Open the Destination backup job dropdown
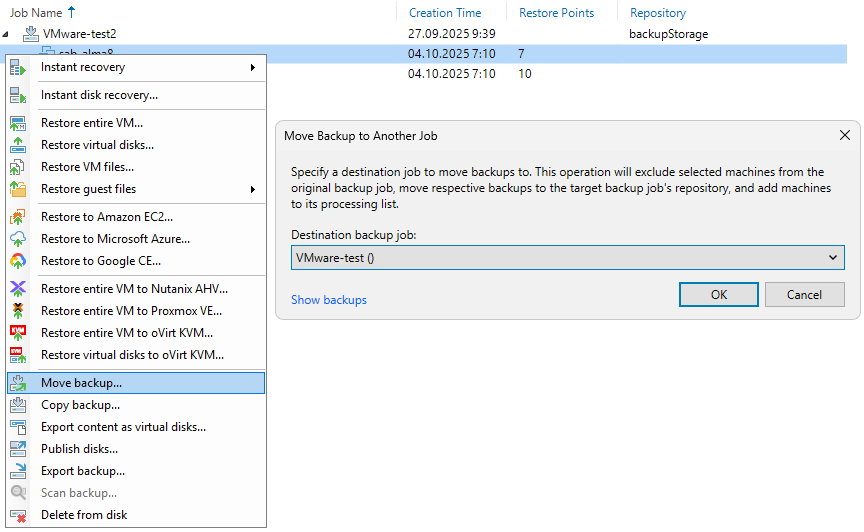 pyautogui.click(x=833, y=257)
